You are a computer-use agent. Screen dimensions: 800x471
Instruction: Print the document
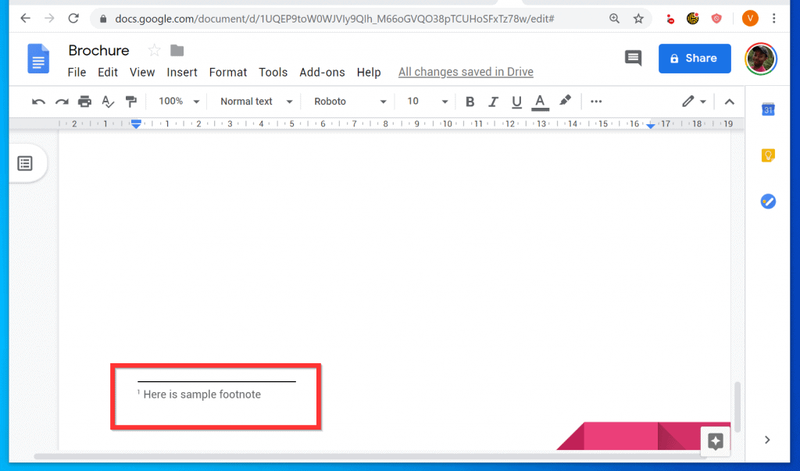pyautogui.click(x=85, y=102)
